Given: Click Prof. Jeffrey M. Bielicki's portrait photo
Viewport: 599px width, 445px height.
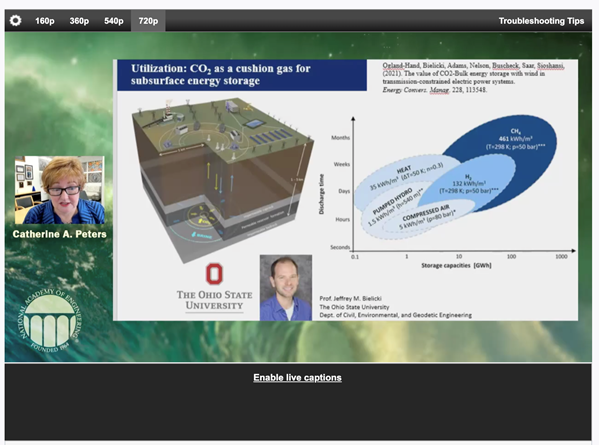Looking at the screenshot, I should (x=286, y=288).
